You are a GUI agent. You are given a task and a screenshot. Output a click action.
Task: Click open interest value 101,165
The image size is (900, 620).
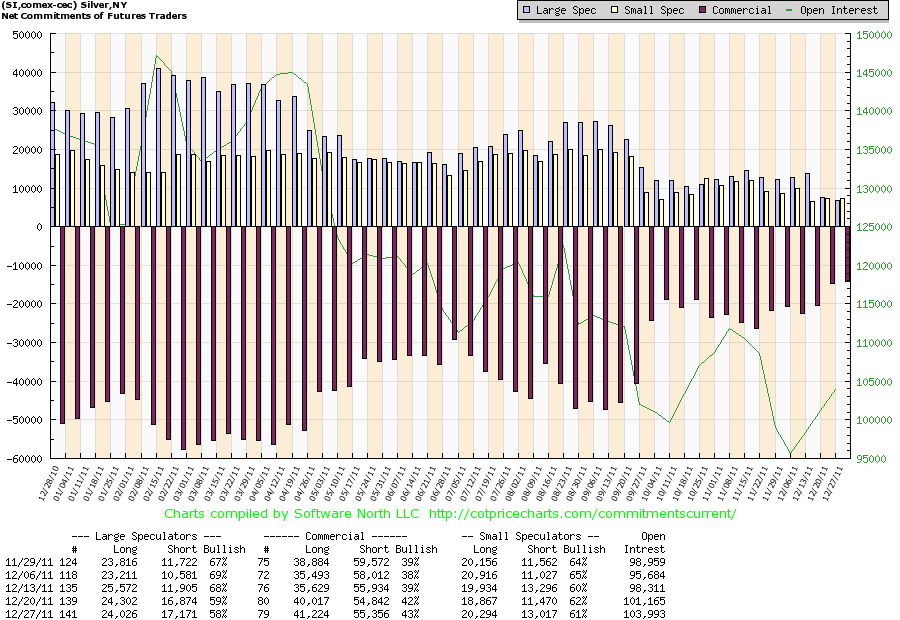645,601
